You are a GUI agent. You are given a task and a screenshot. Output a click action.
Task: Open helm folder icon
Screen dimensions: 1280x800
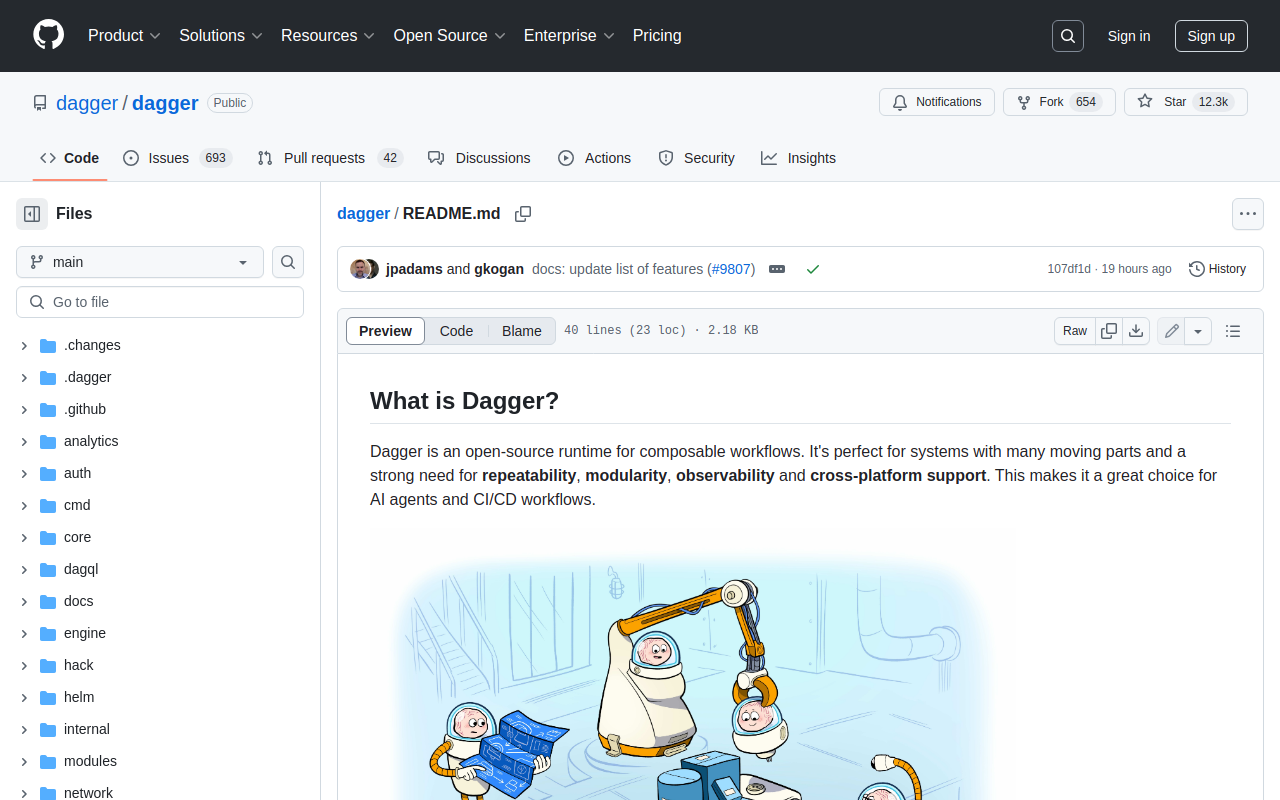[x=48, y=698]
